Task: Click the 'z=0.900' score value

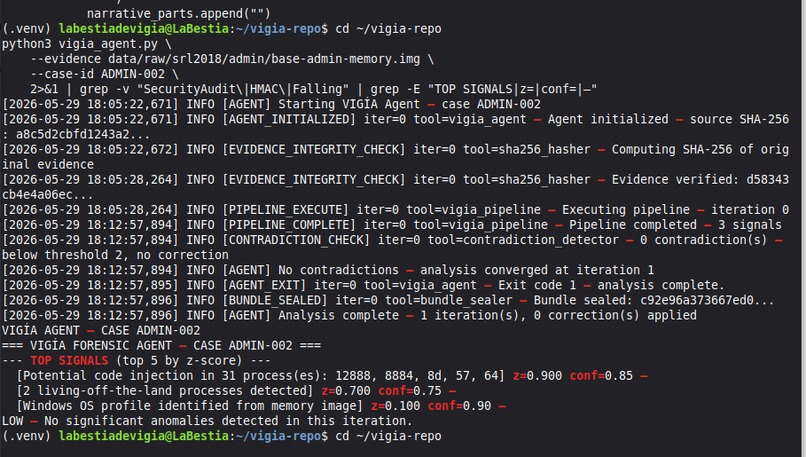Action: [537, 375]
